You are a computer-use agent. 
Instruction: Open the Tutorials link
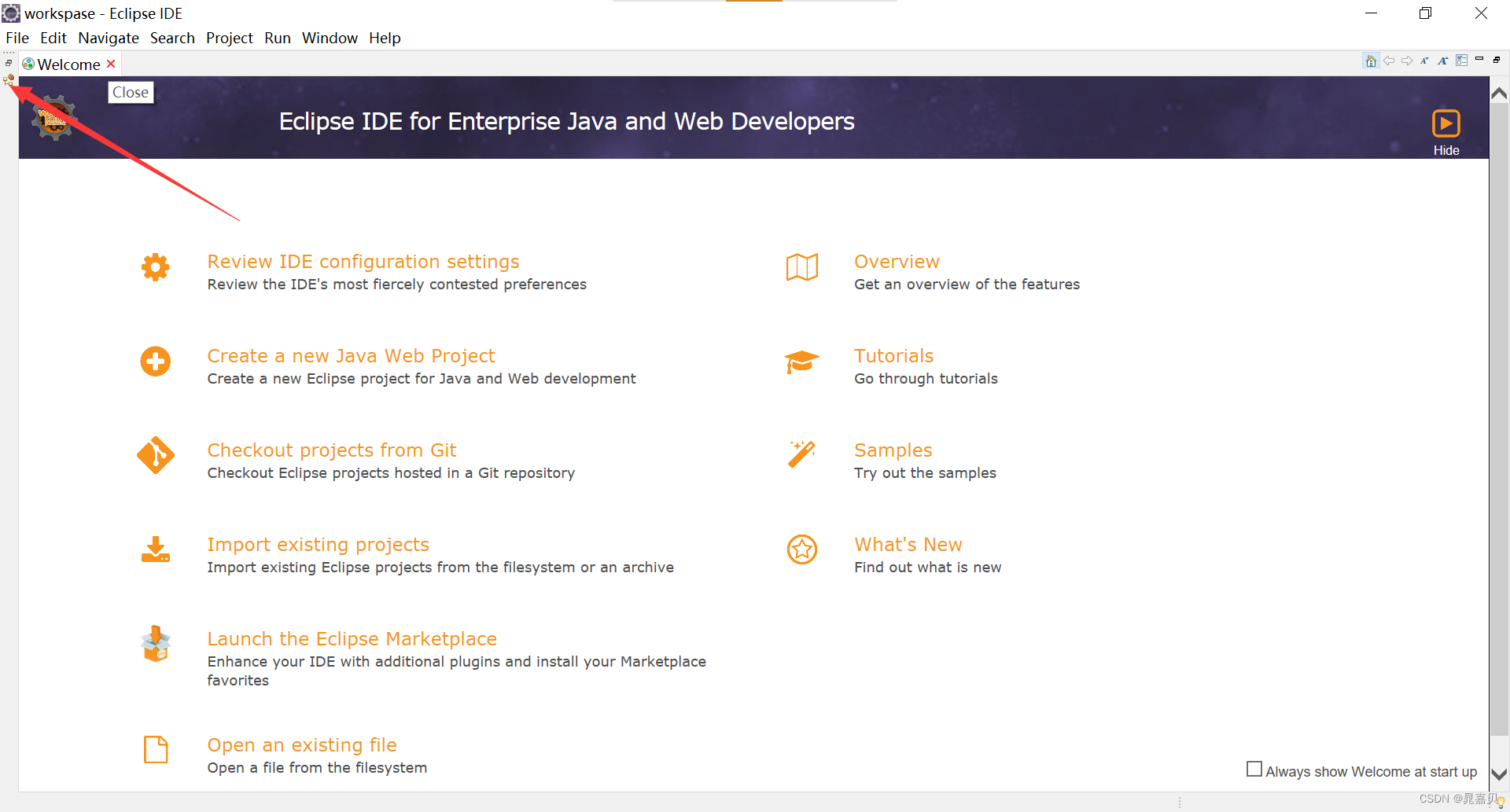point(893,356)
